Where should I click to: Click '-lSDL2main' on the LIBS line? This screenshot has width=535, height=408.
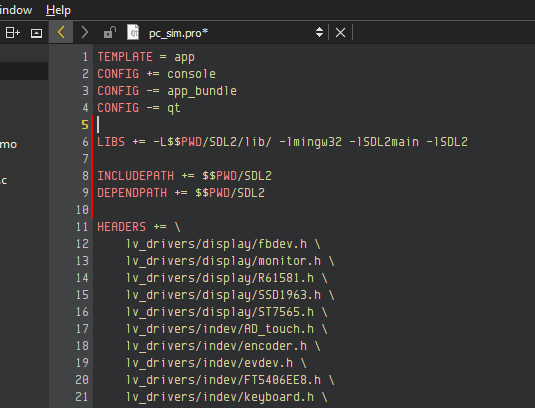384,142
